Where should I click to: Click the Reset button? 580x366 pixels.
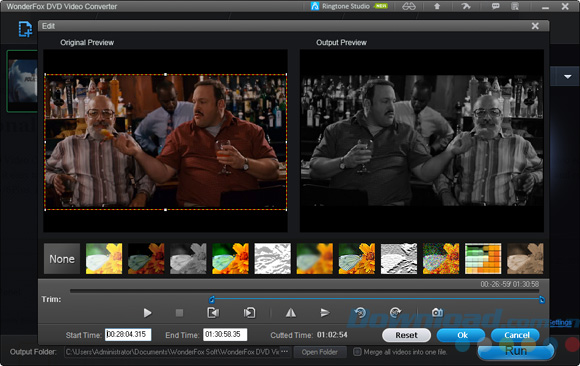406,335
